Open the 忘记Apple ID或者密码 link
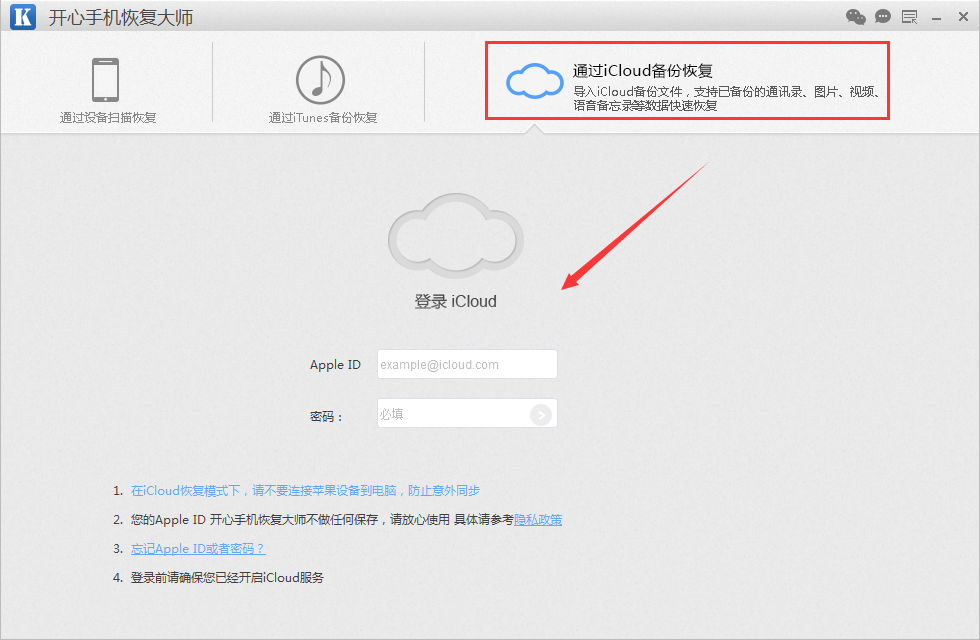980x640 pixels. click(x=198, y=549)
